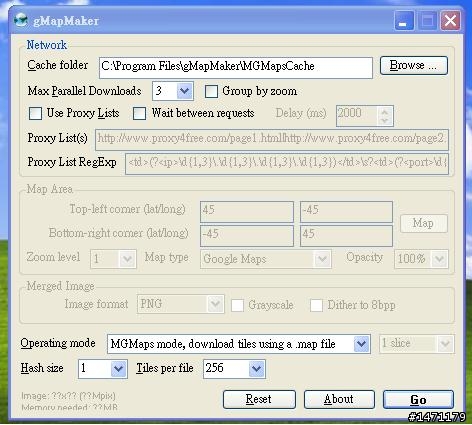The width and height of the screenshot is (472, 425).
Task: Click the Top-left corner longitude field
Action: (346, 212)
